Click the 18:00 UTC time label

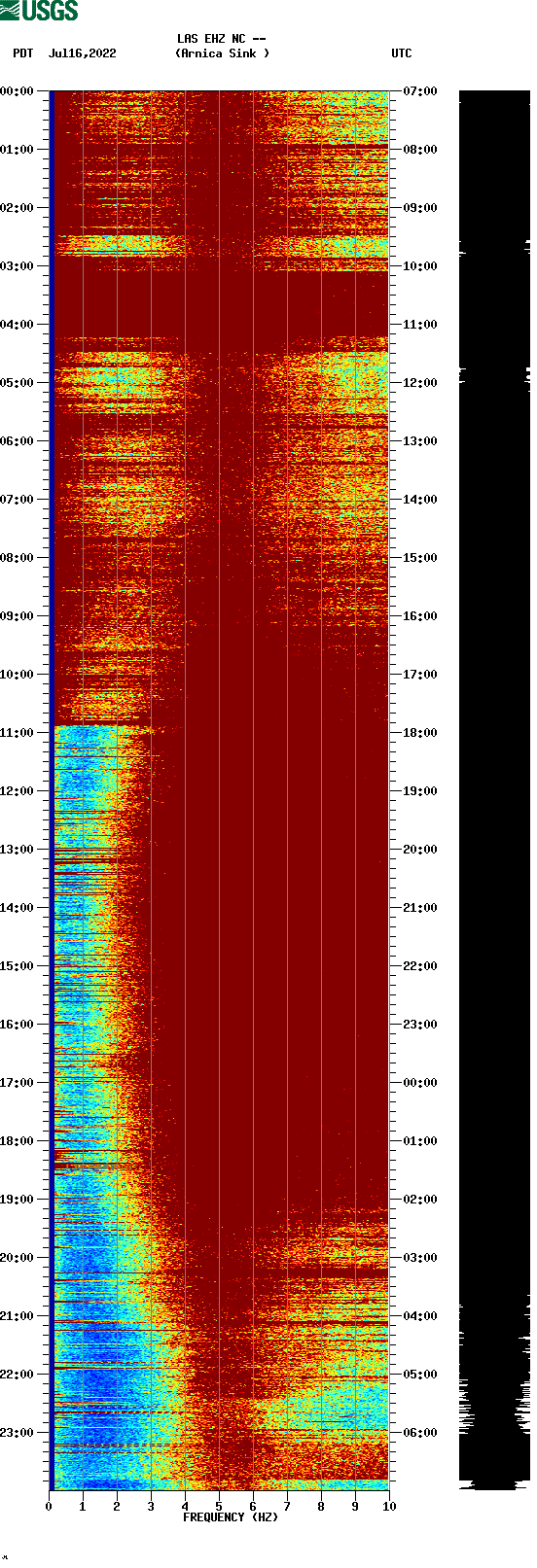tap(420, 732)
